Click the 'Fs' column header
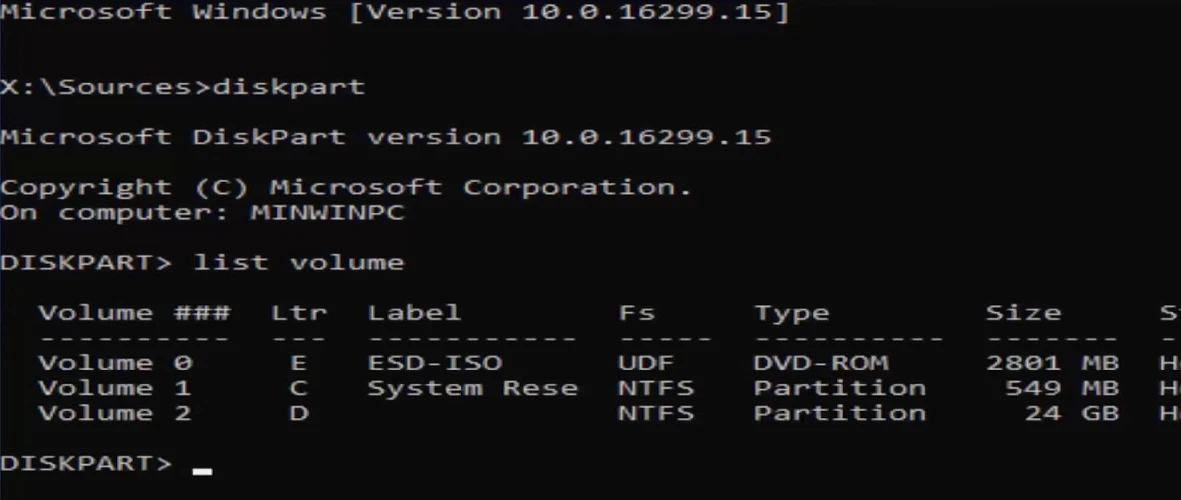The height and width of the screenshot is (500, 1181). coord(636,313)
